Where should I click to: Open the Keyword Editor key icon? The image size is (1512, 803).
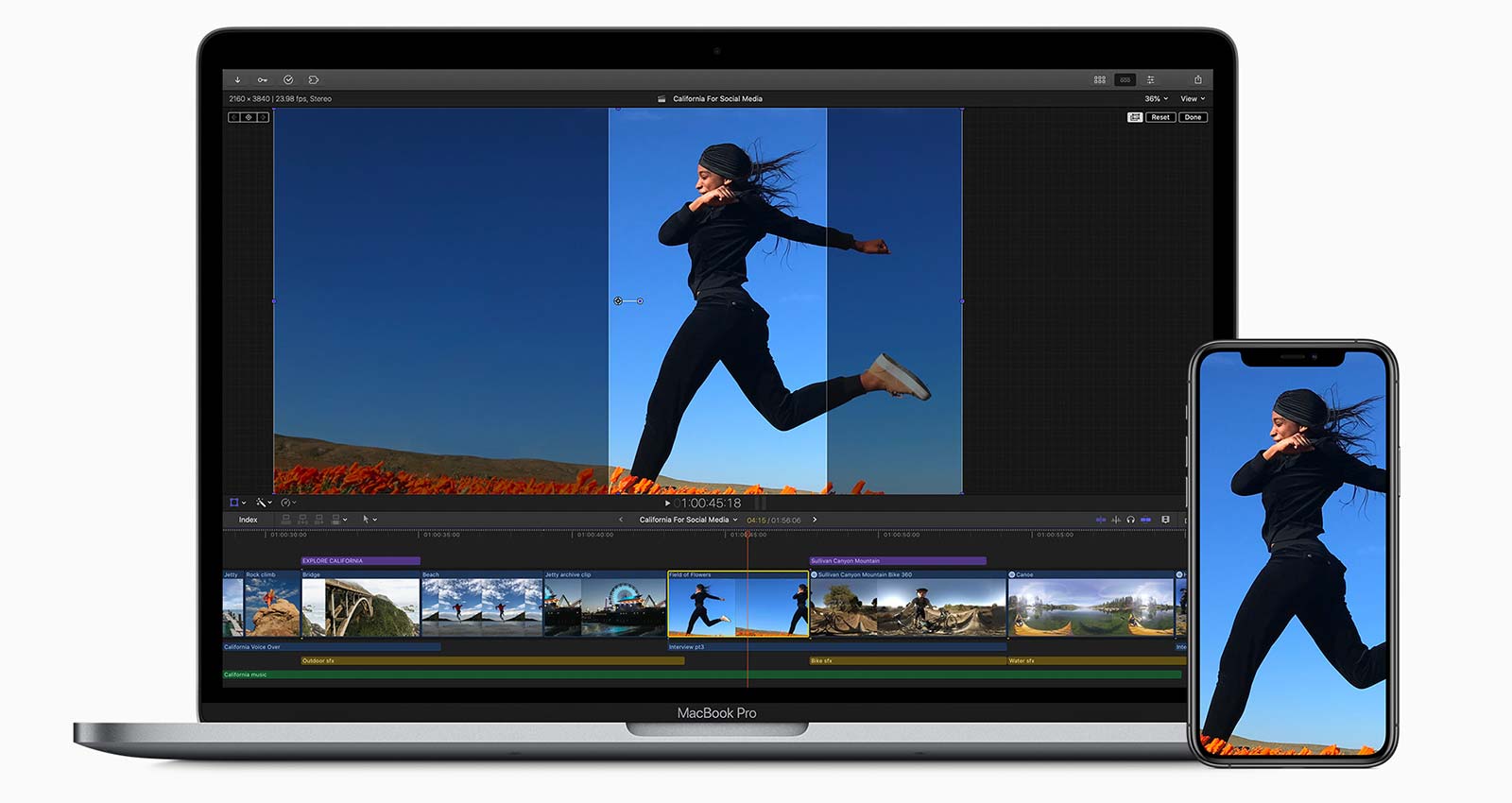(263, 80)
